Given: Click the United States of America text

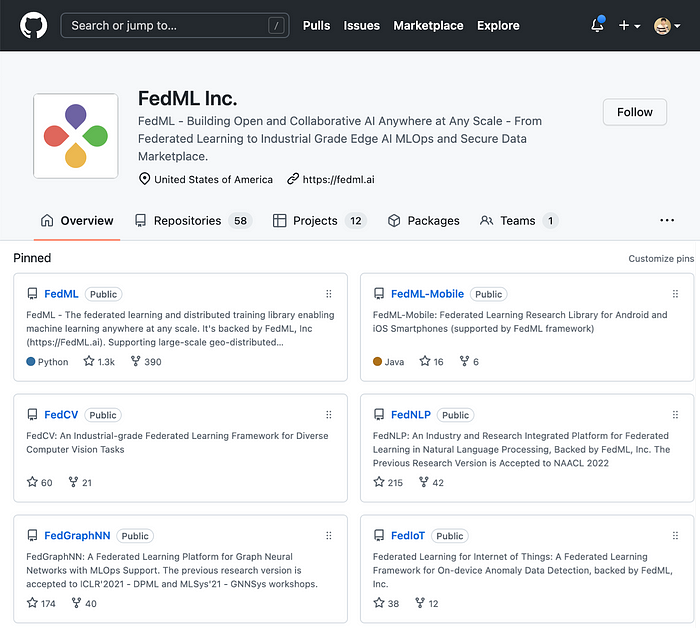Looking at the screenshot, I should tap(213, 179).
